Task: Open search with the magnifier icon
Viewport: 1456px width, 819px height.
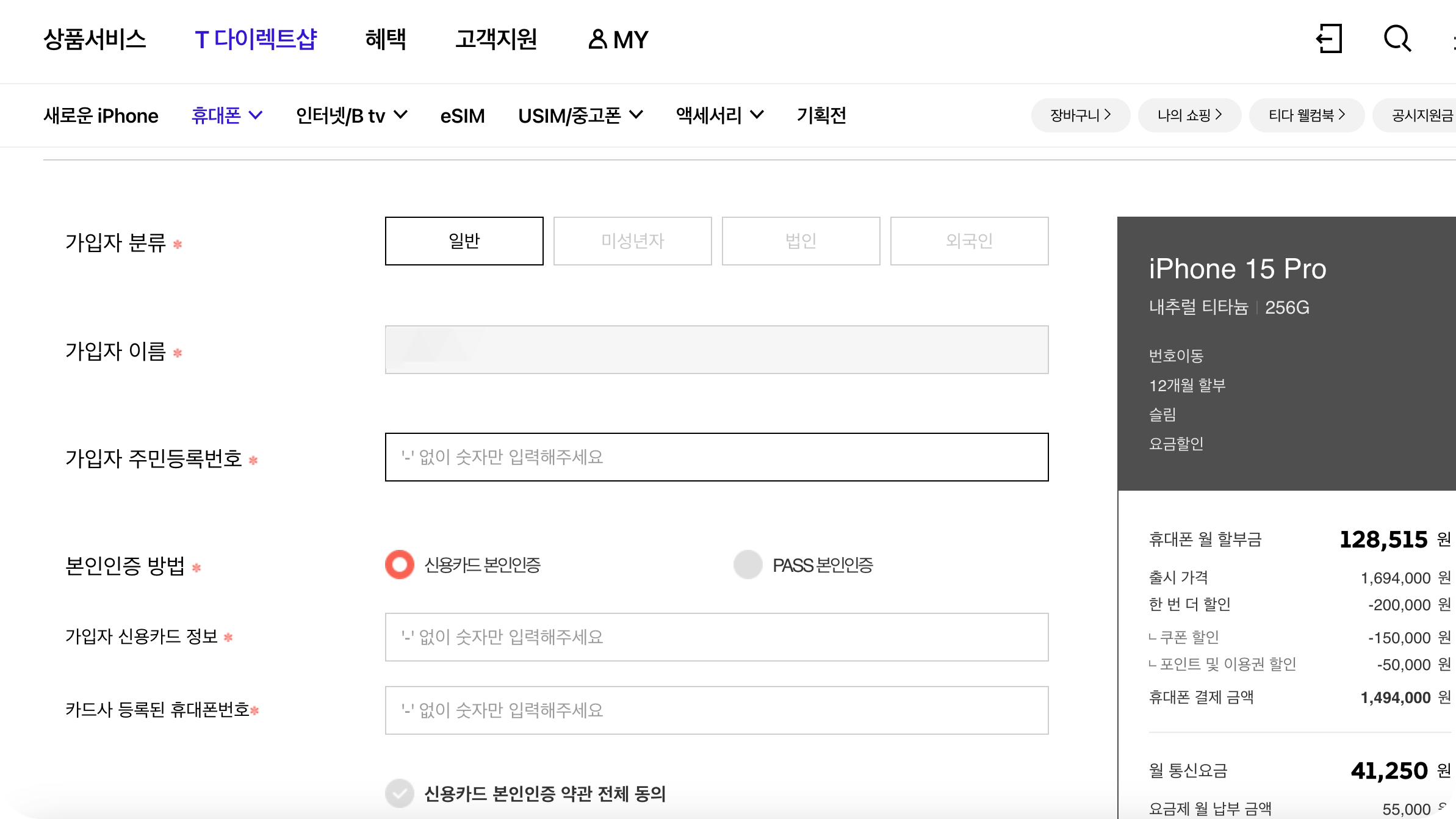Action: pos(1397,39)
